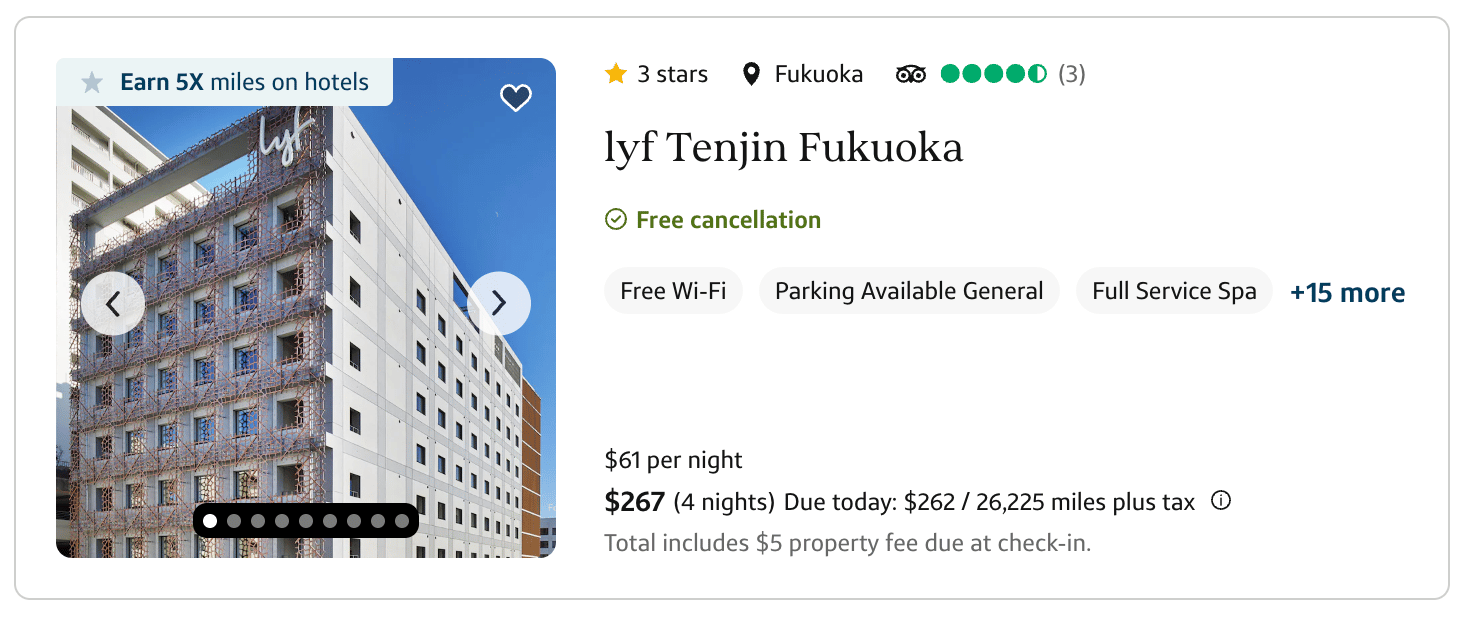
Task: Click the location pin icon beside Fukuoka
Action: click(751, 74)
